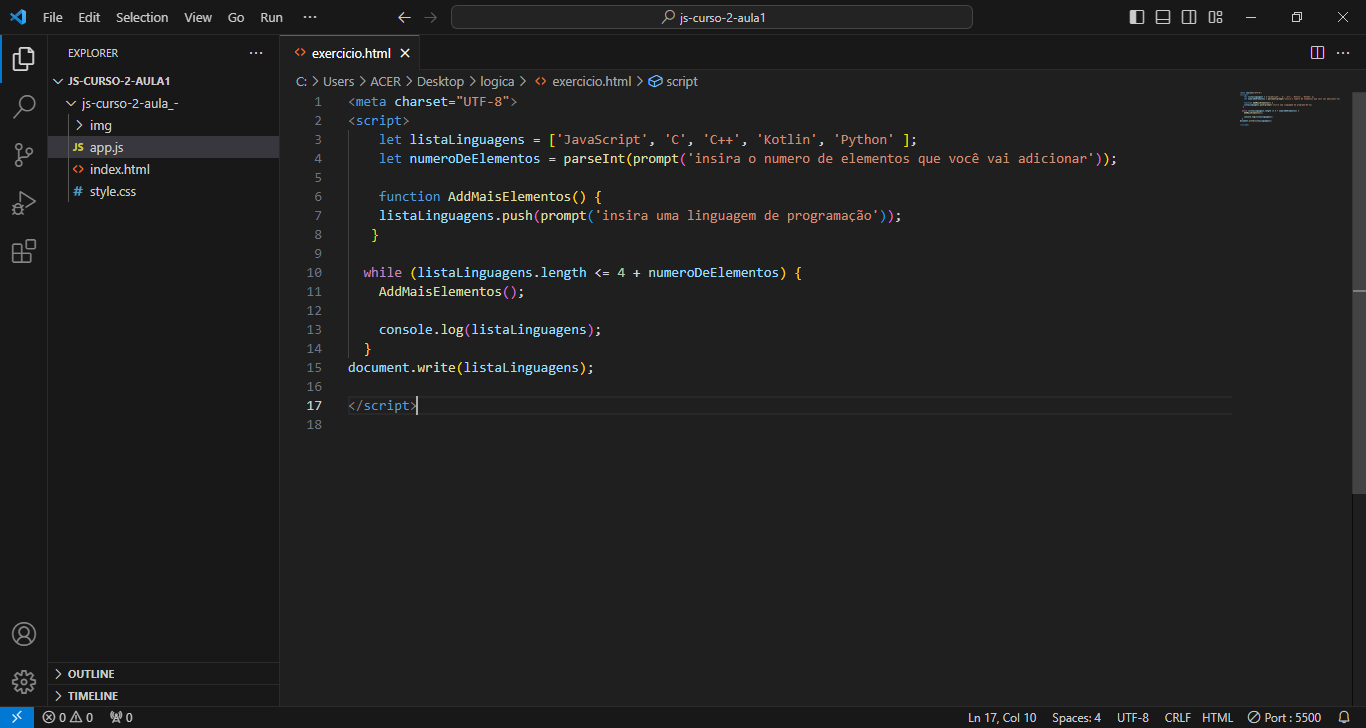1366x728 pixels.
Task: Click 'console.log' on line 13
Action: coord(421,329)
